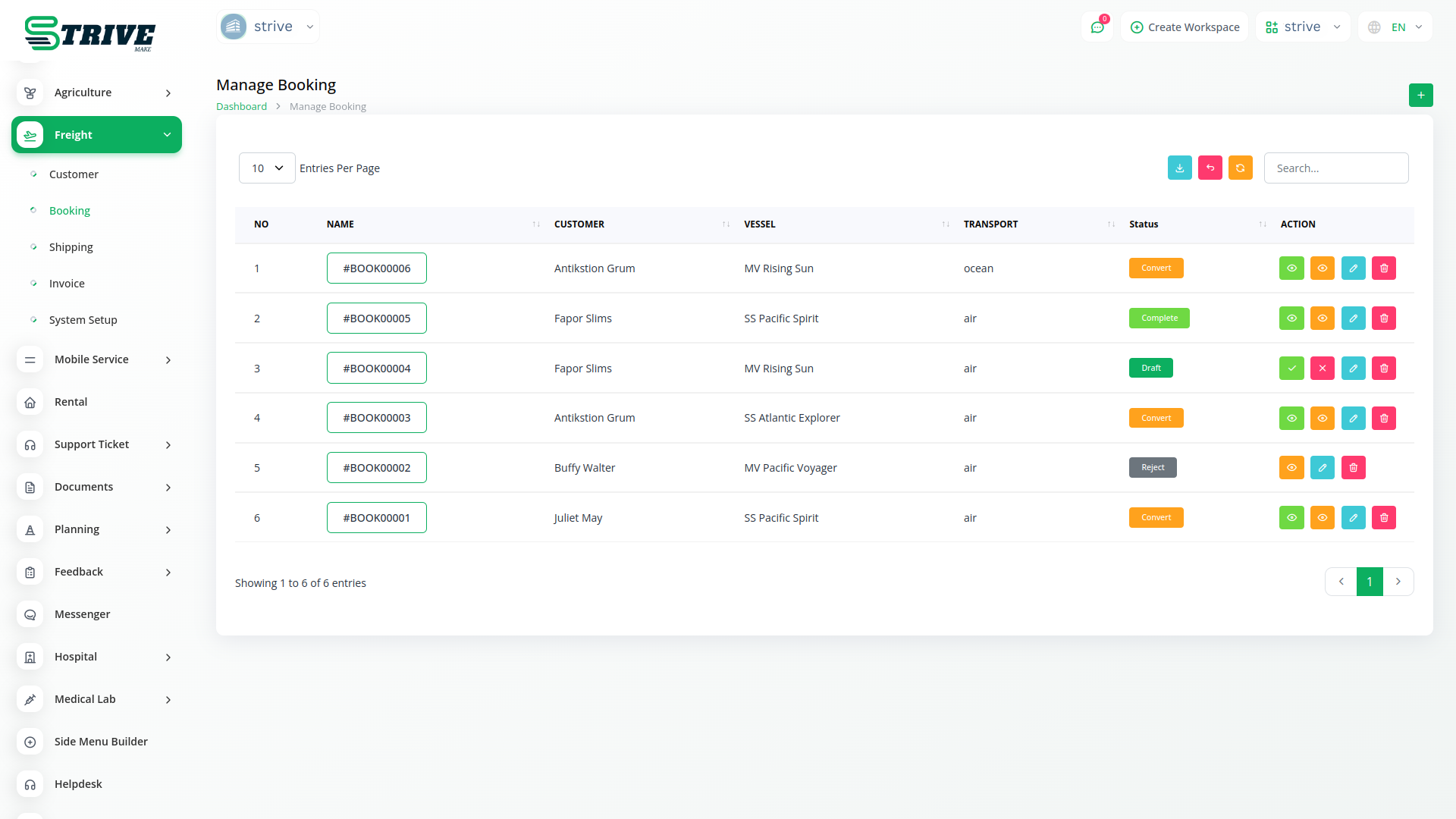This screenshot has width=1456, height=819.
Task: View booking #BOOK00001 with orange eye icon
Action: point(1322,518)
